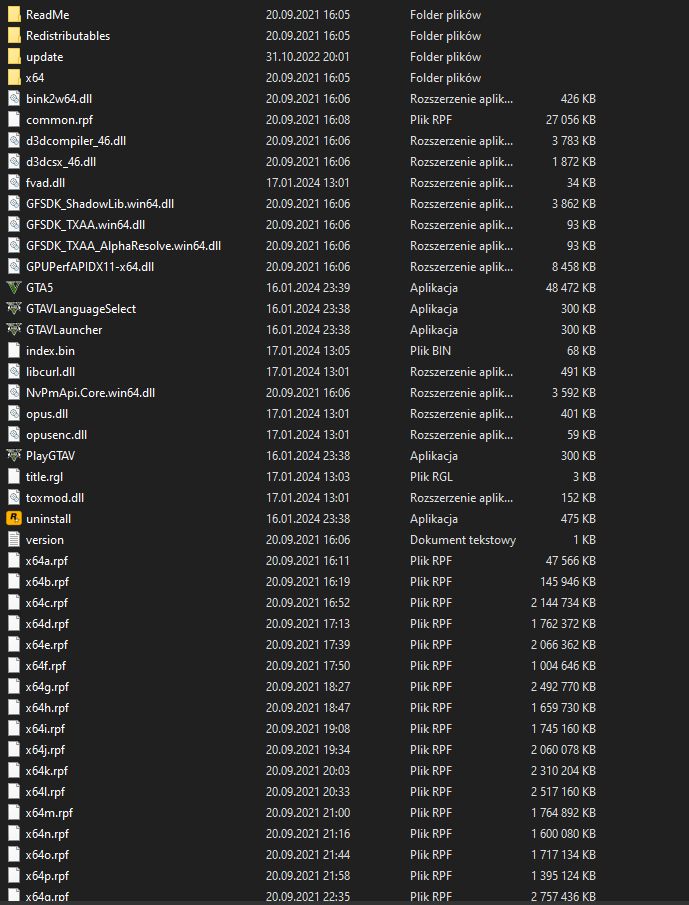Click the GTAVLanguageSelect icon
This screenshot has height=905, width=689.
(16, 309)
